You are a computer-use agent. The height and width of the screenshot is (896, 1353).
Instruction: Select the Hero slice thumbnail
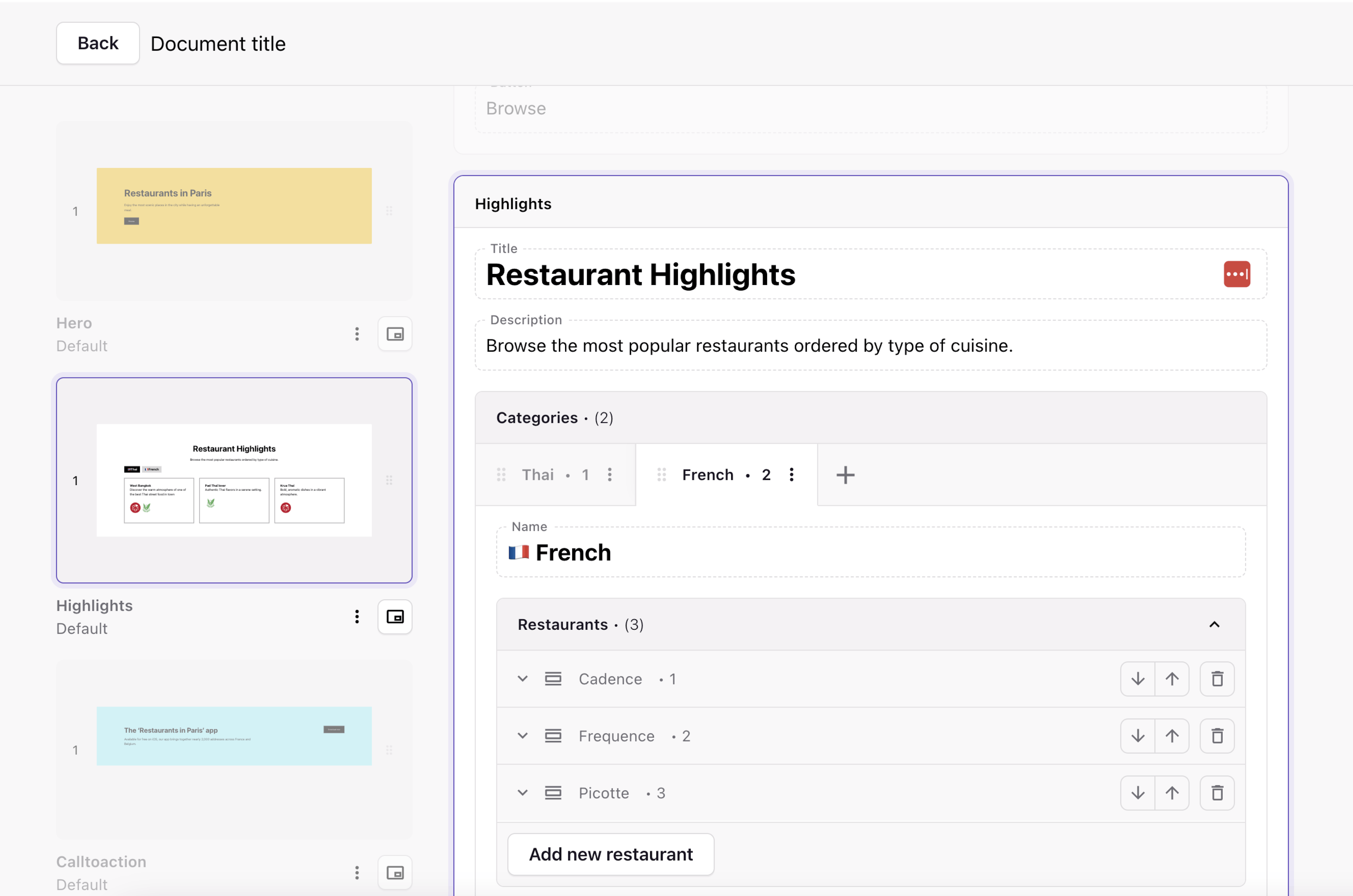coord(234,206)
